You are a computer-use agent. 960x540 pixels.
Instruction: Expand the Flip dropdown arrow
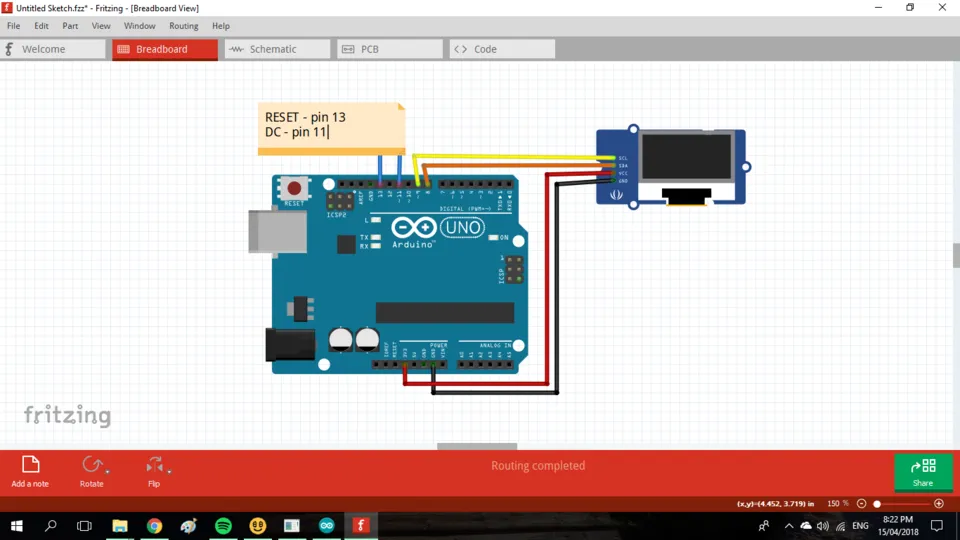[x=169, y=471]
